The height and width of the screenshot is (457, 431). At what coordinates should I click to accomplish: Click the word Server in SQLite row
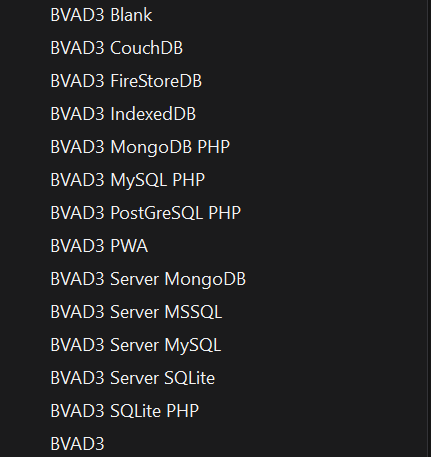(x=134, y=378)
